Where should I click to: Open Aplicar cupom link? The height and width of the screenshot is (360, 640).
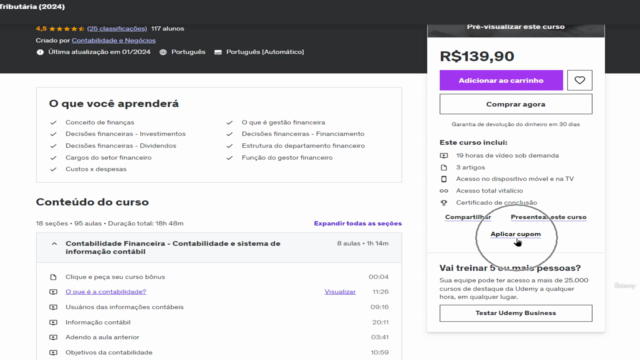coord(516,234)
